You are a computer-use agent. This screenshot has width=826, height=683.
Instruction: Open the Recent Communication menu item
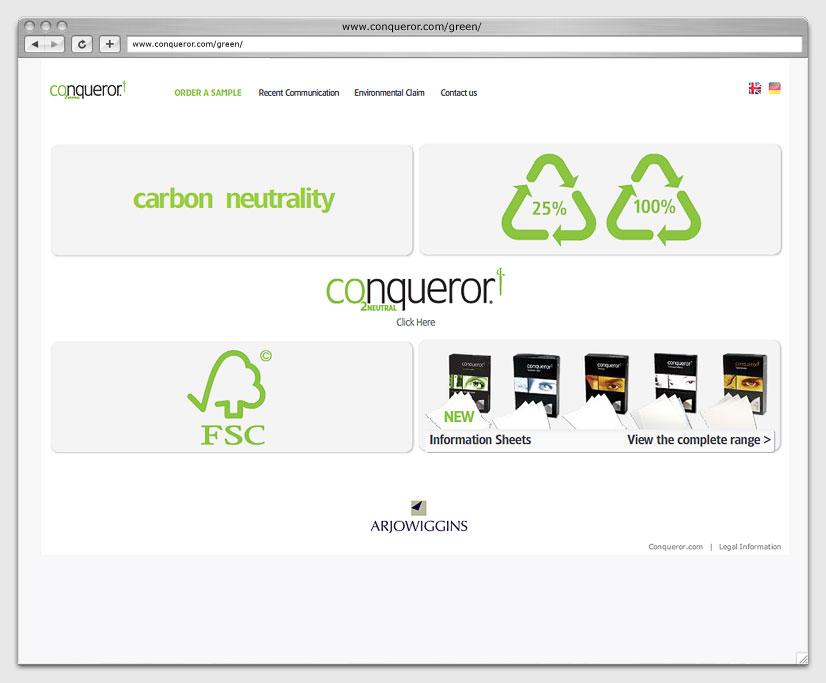[x=299, y=93]
